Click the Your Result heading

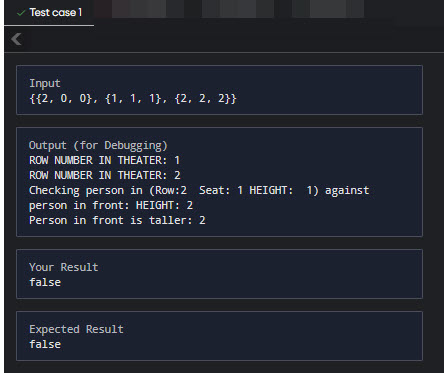(63, 267)
